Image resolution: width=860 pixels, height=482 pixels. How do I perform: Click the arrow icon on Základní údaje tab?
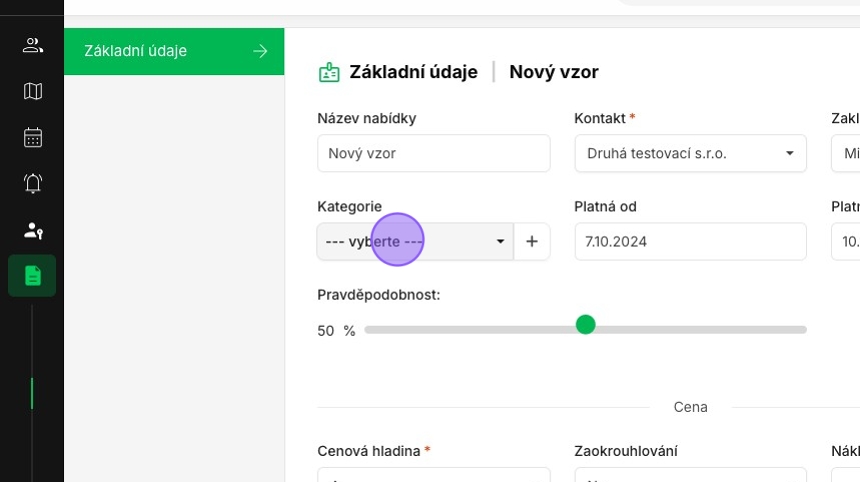point(260,51)
